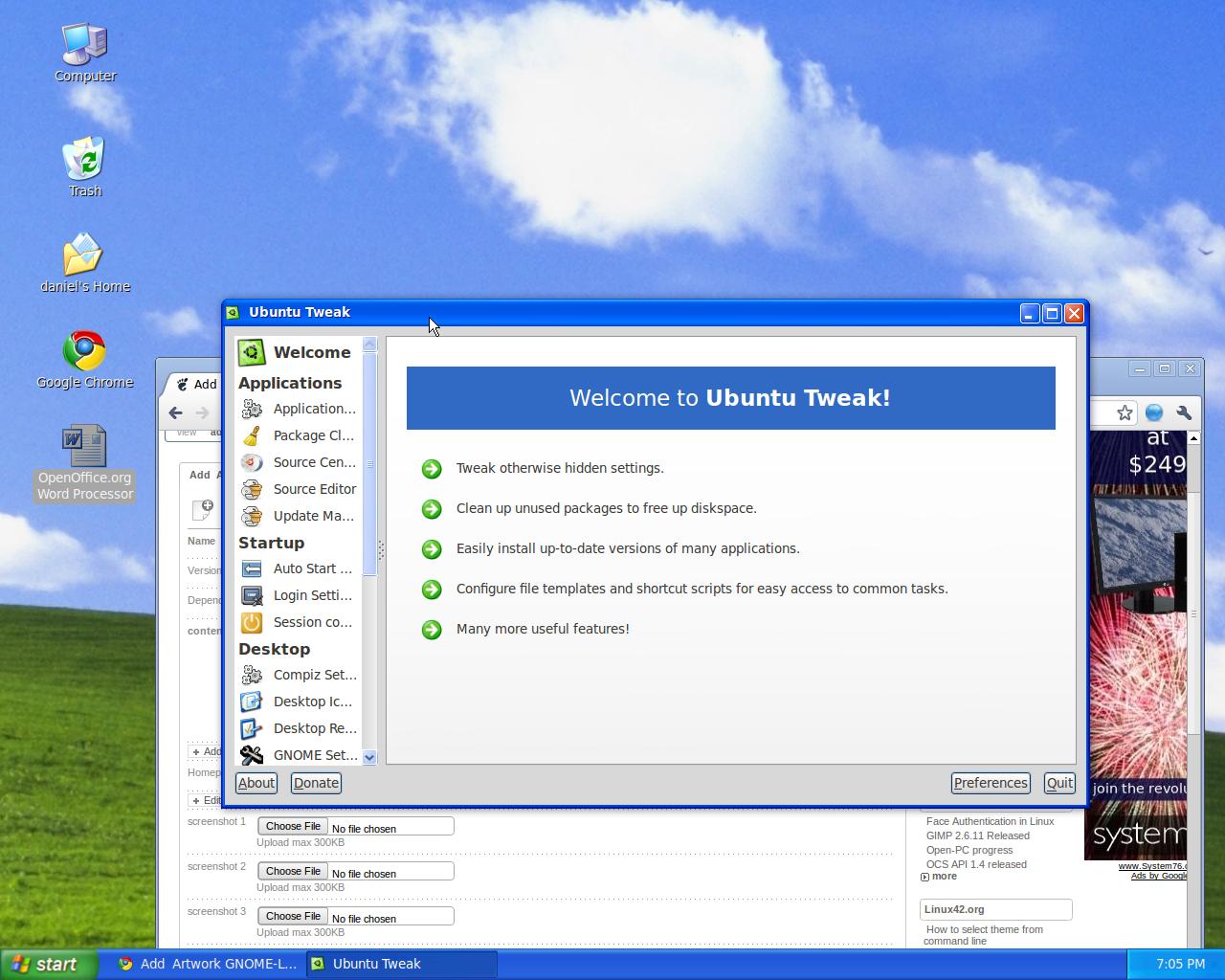Click the pane divider handle

click(x=381, y=550)
